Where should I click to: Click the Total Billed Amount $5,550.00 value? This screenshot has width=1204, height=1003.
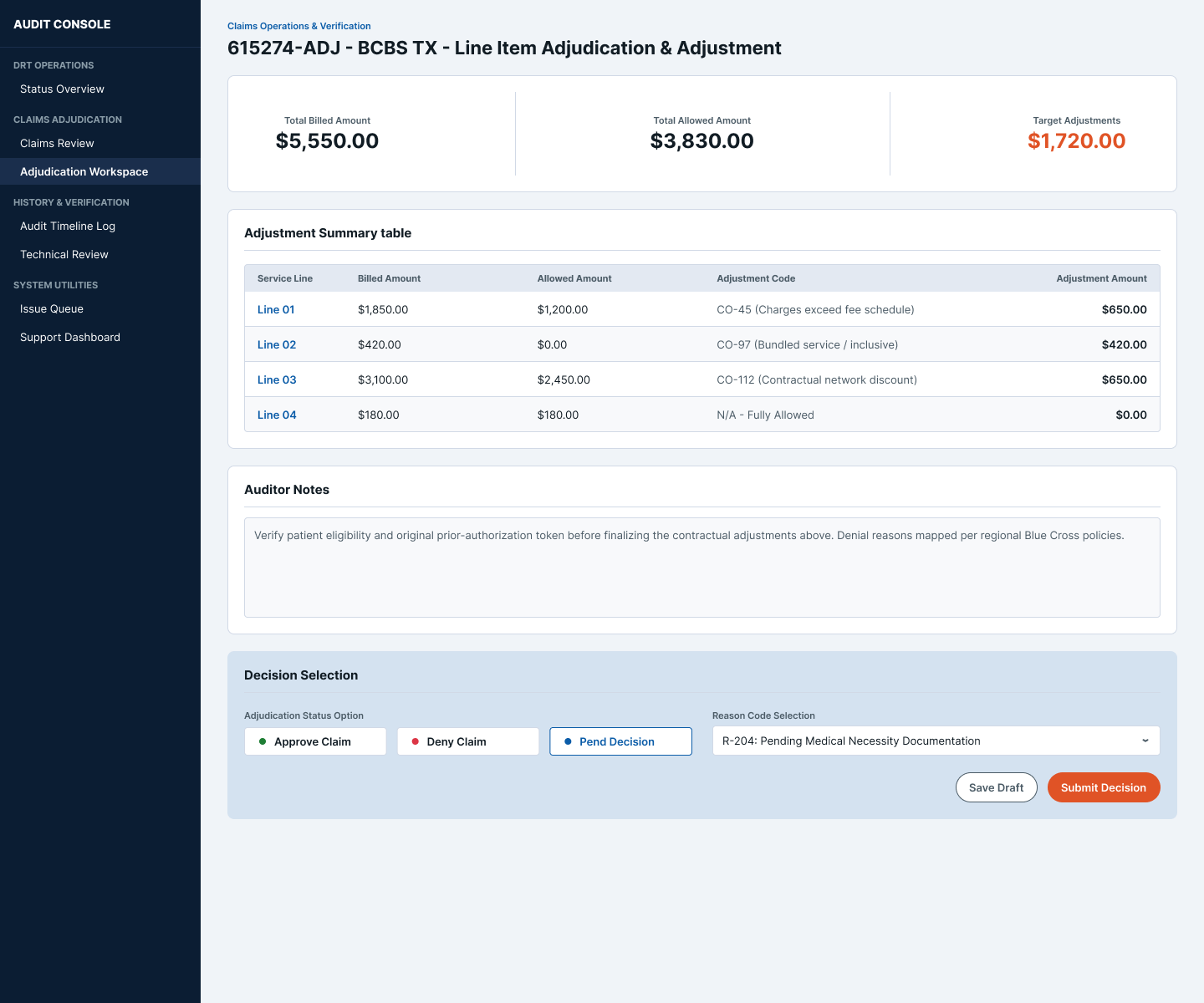click(x=328, y=140)
